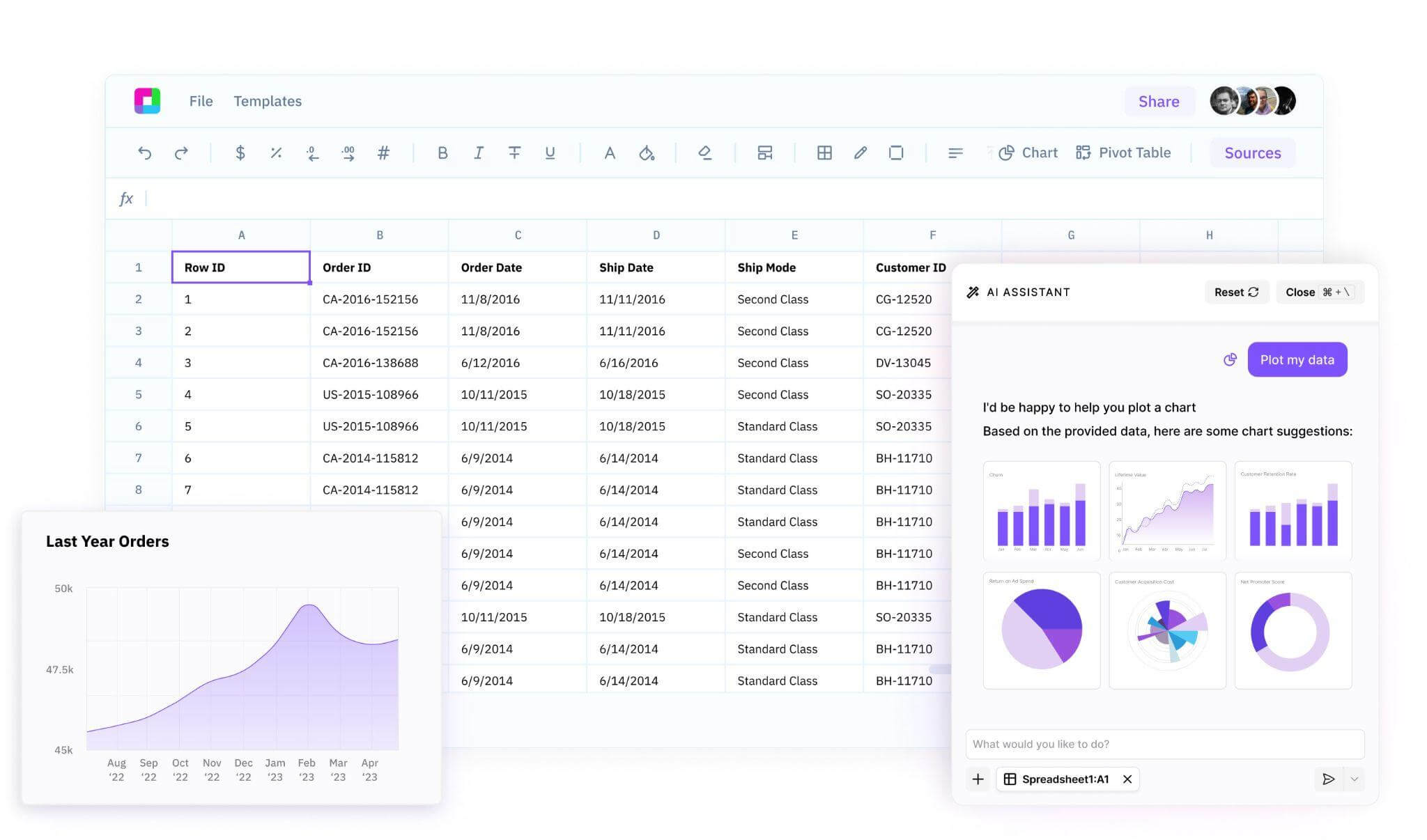Send the AI assistant message
The width and height of the screenshot is (1427, 840).
(x=1329, y=779)
